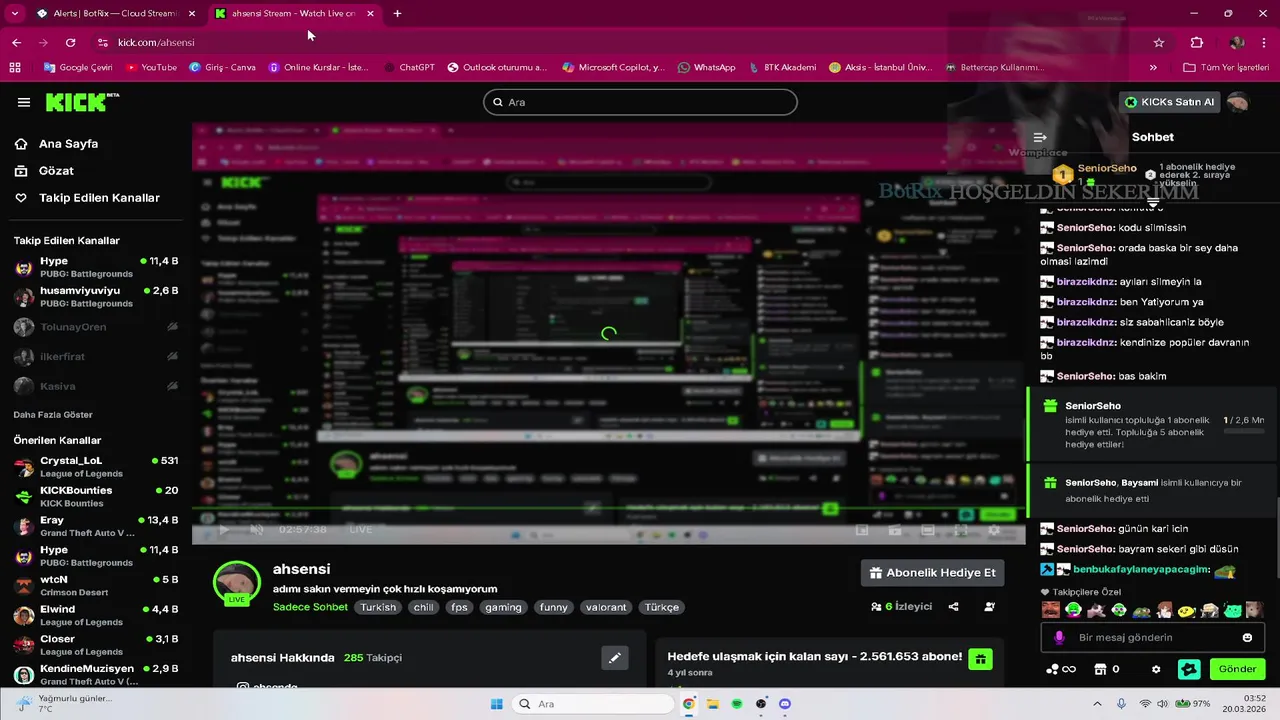
Task: Reload the page
Action: click(70, 42)
